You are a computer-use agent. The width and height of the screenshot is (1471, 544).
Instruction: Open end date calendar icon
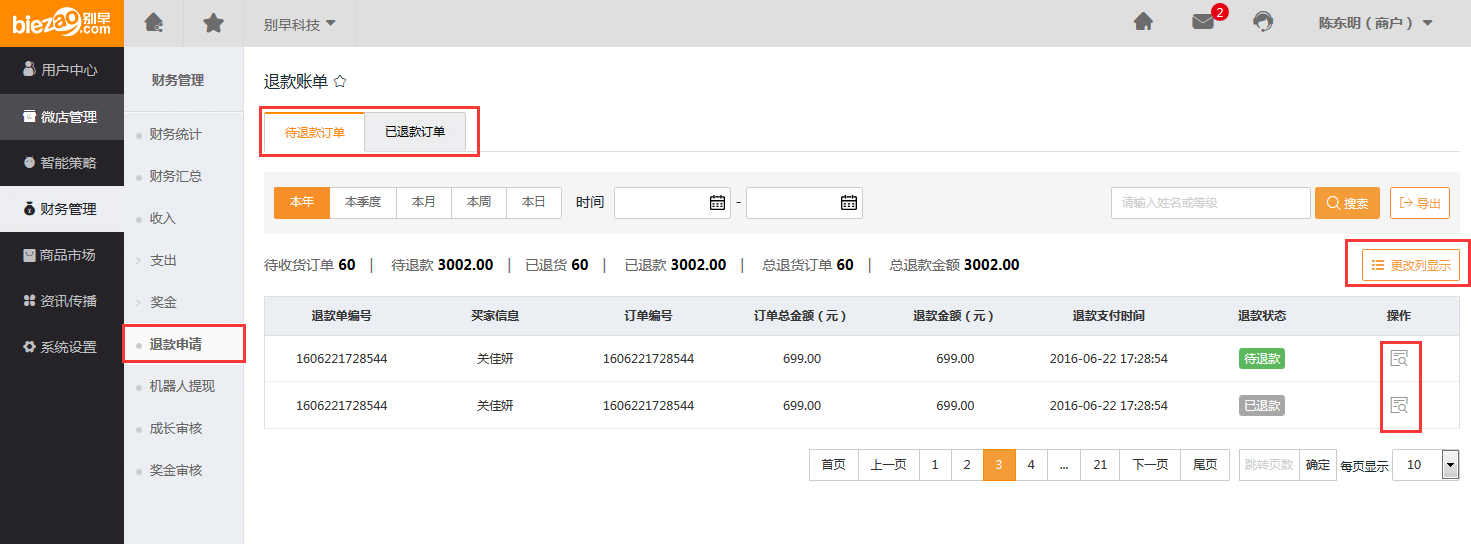tap(849, 202)
